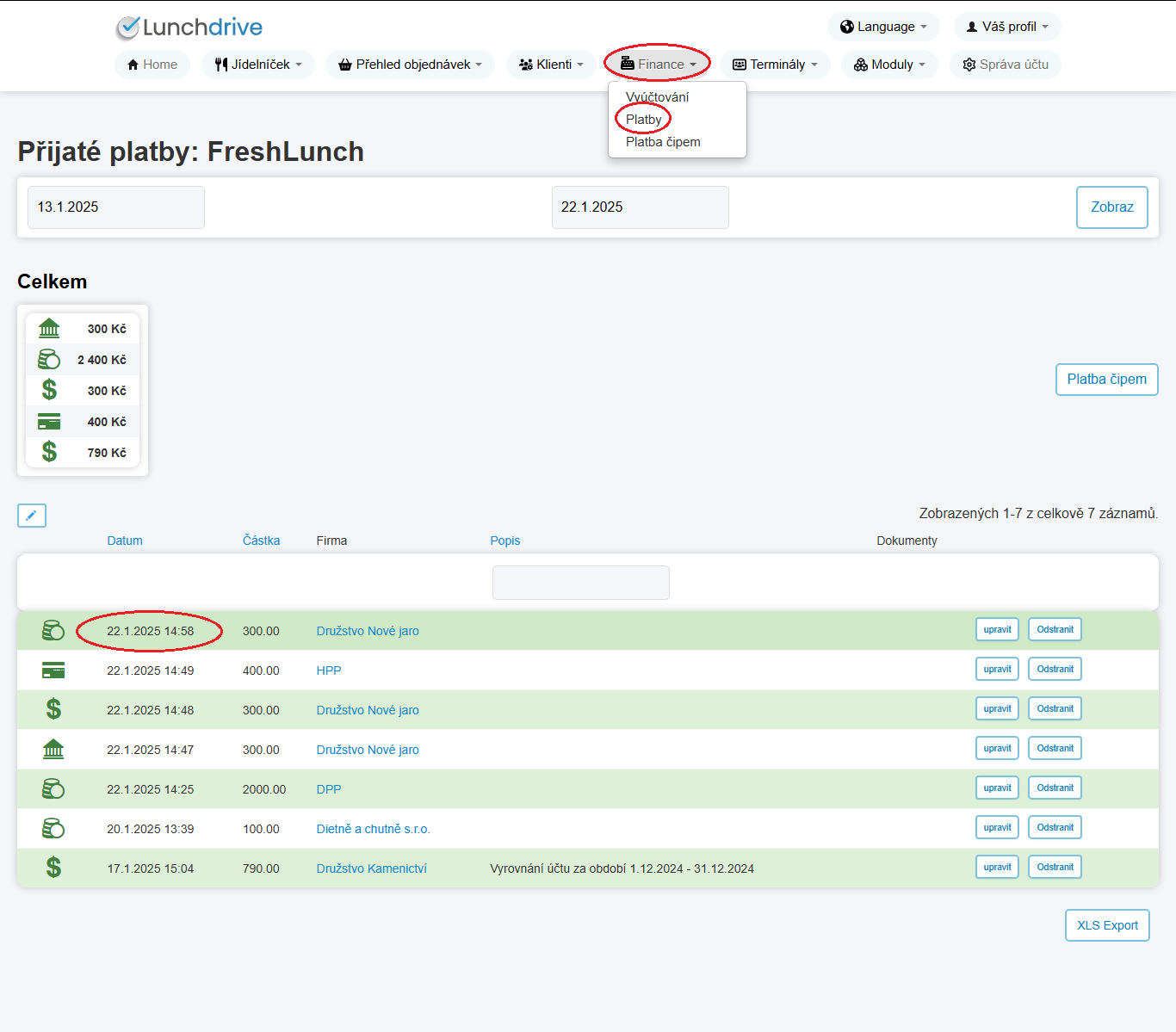Image resolution: width=1176 pixels, height=1032 pixels.
Task: Click the Platba čipem button on the right
Action: point(1107,380)
